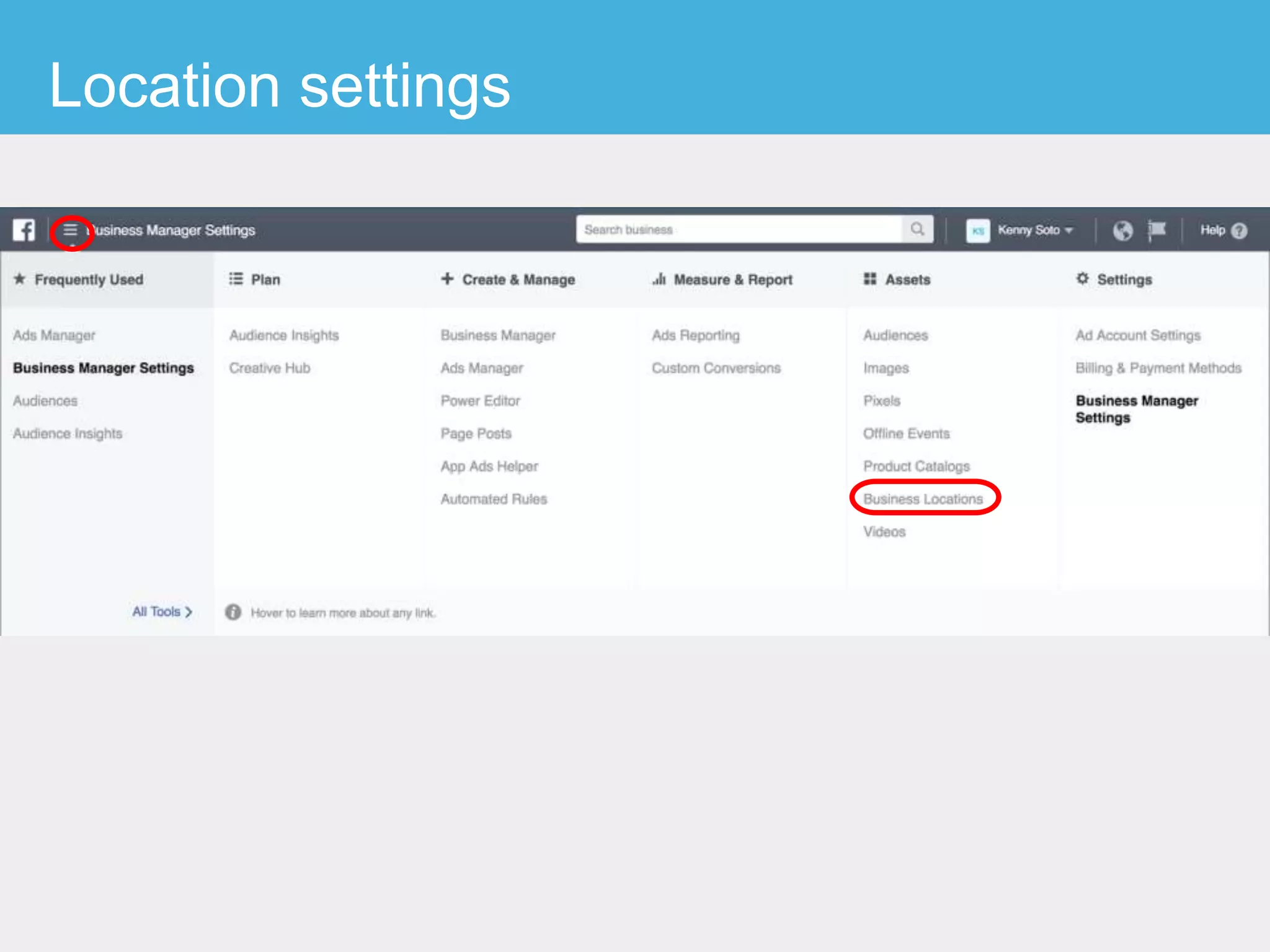Open Offline Events

tap(907, 434)
